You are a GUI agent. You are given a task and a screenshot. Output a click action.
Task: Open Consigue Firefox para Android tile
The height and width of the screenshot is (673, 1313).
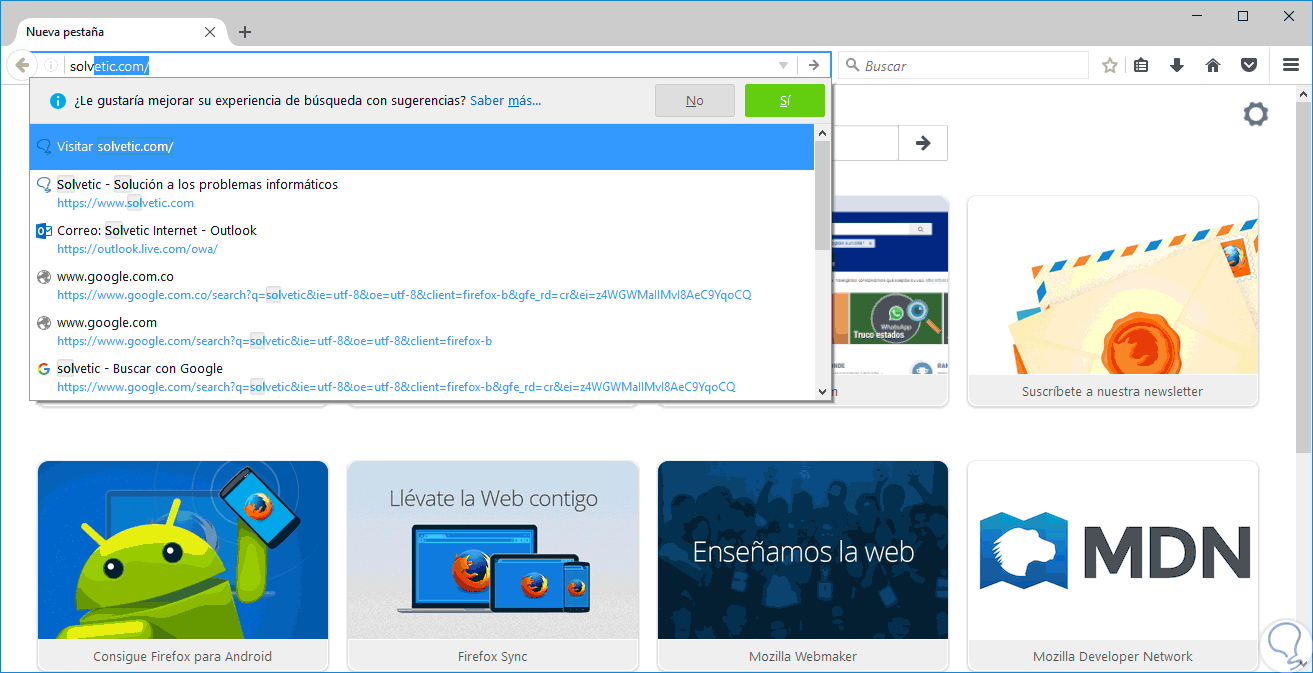pyautogui.click(x=183, y=566)
